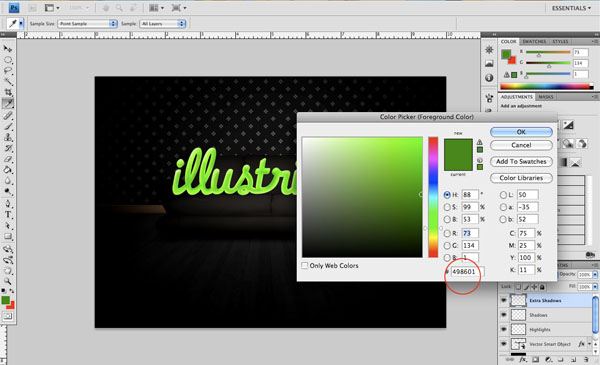This screenshot has height=365, width=600.
Task: Switch to the Masks tab
Action: [546, 97]
